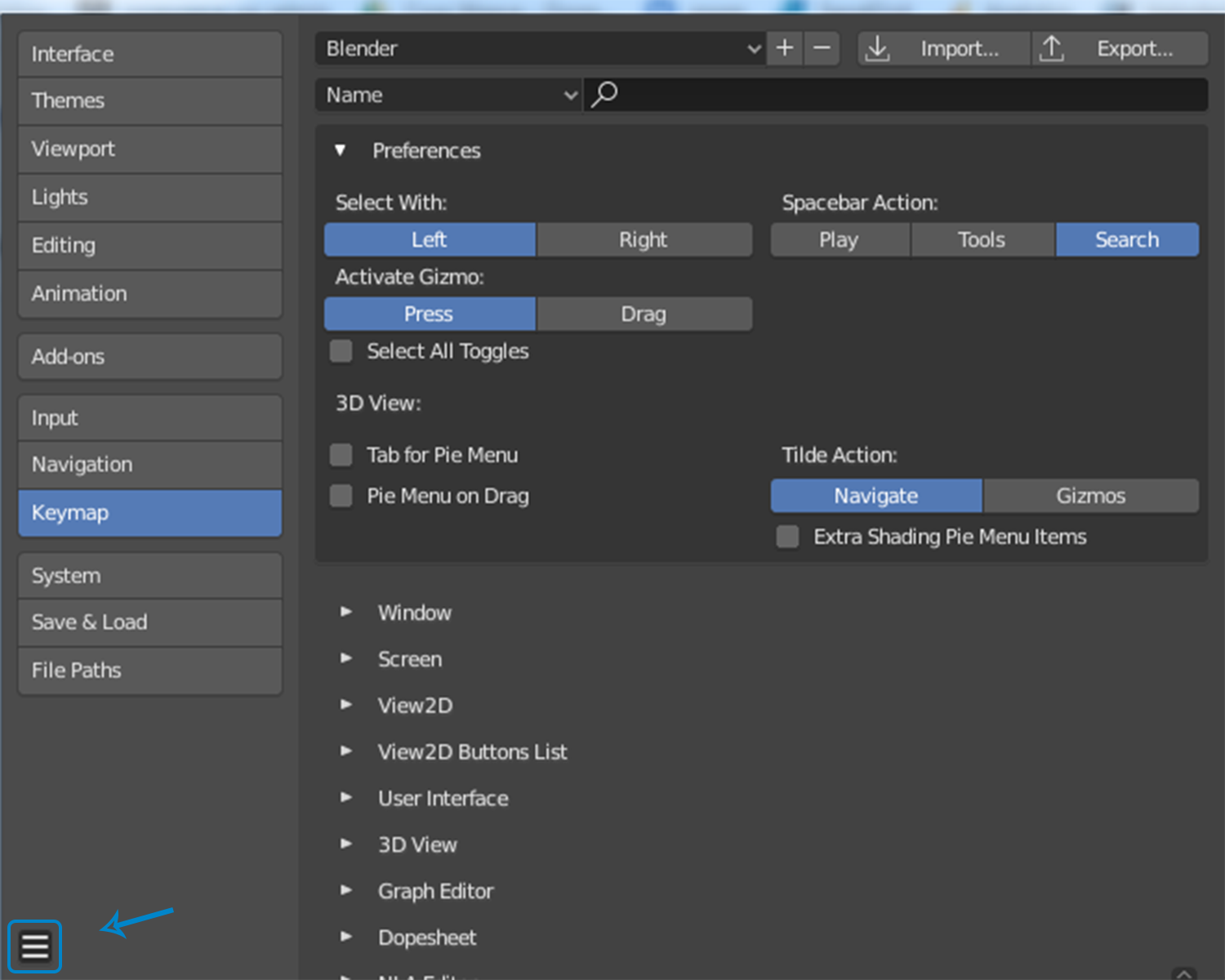
Task: Open the Add-ons preferences tab
Action: point(150,357)
